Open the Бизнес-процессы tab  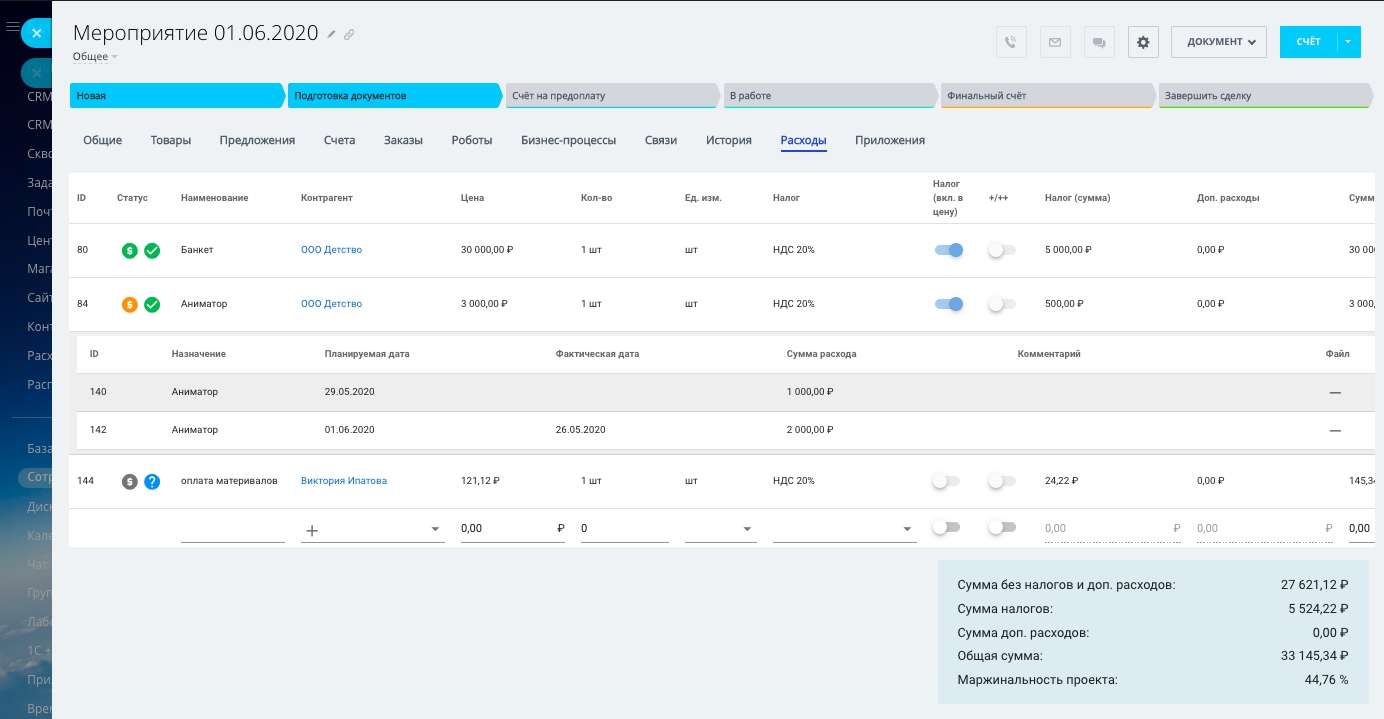[x=569, y=140]
